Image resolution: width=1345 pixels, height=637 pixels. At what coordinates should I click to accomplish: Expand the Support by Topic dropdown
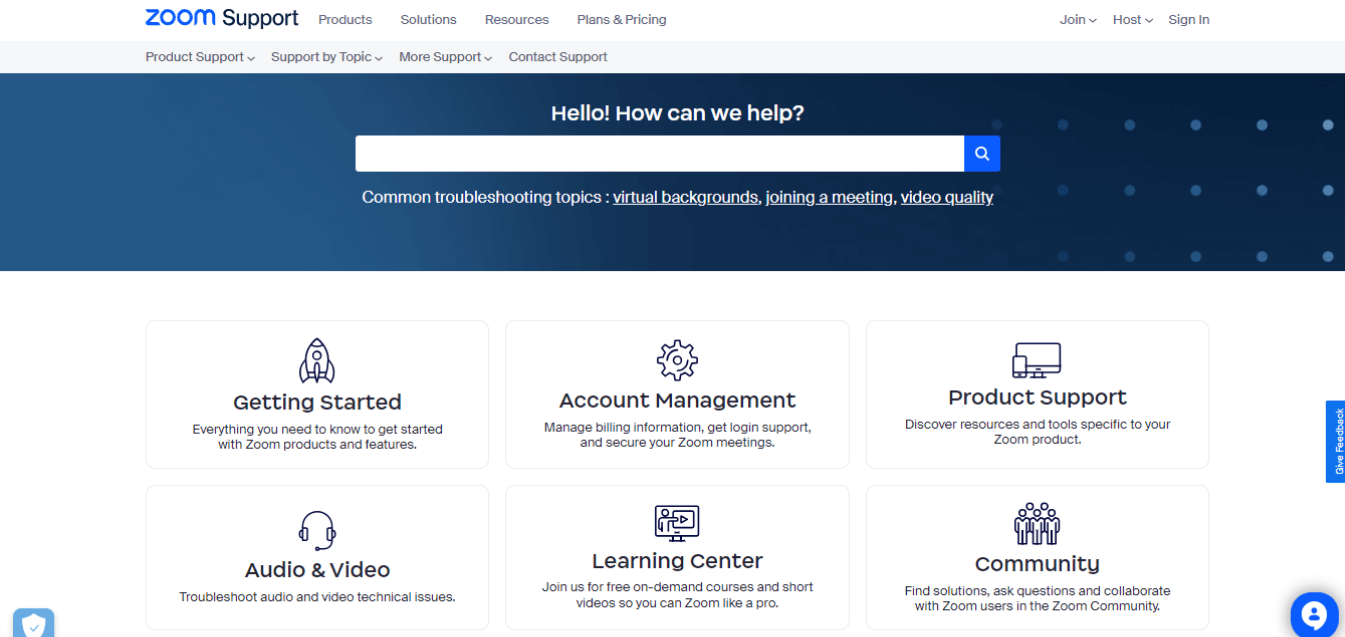[x=327, y=57]
